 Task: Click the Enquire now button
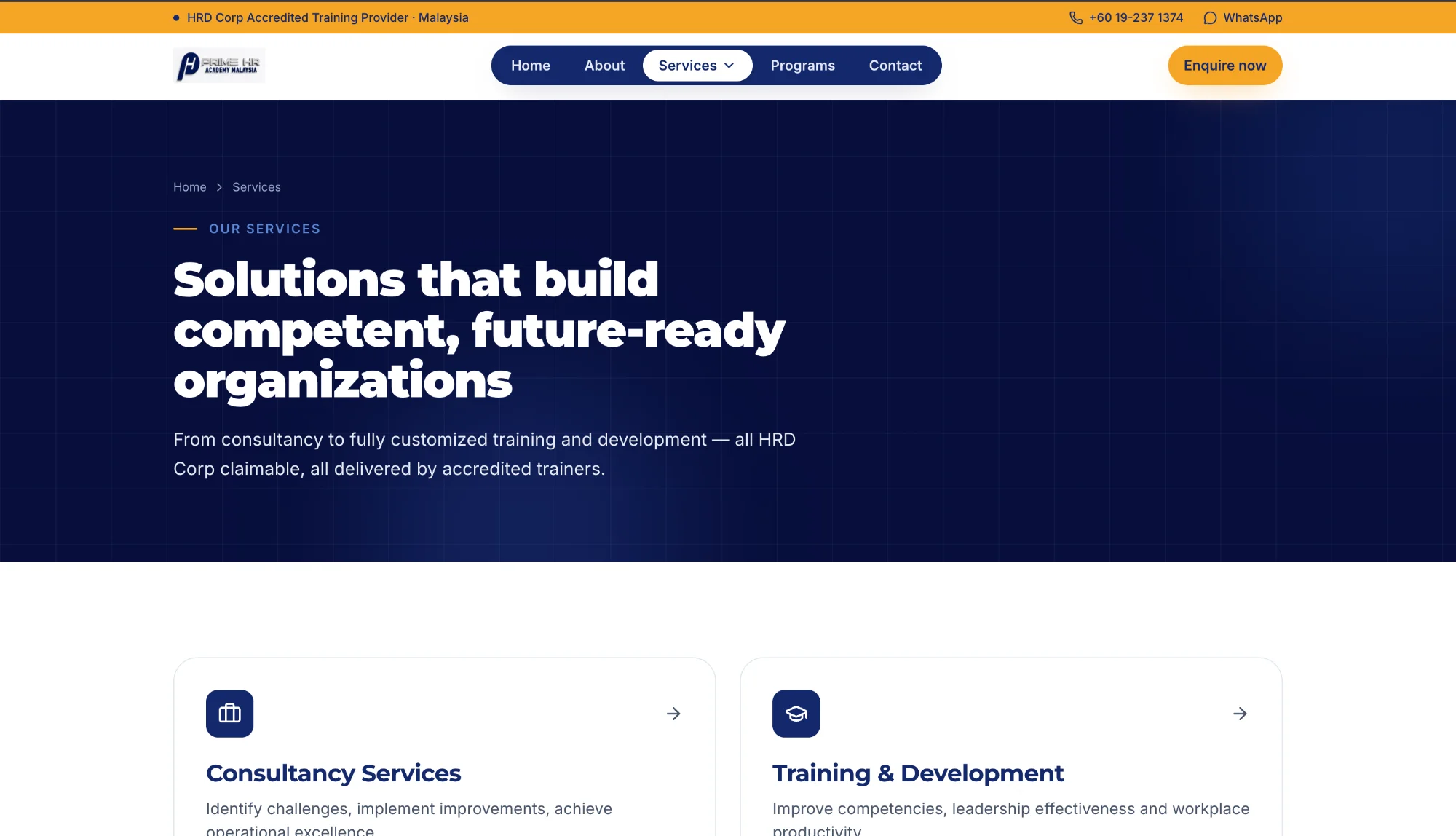[1225, 66]
